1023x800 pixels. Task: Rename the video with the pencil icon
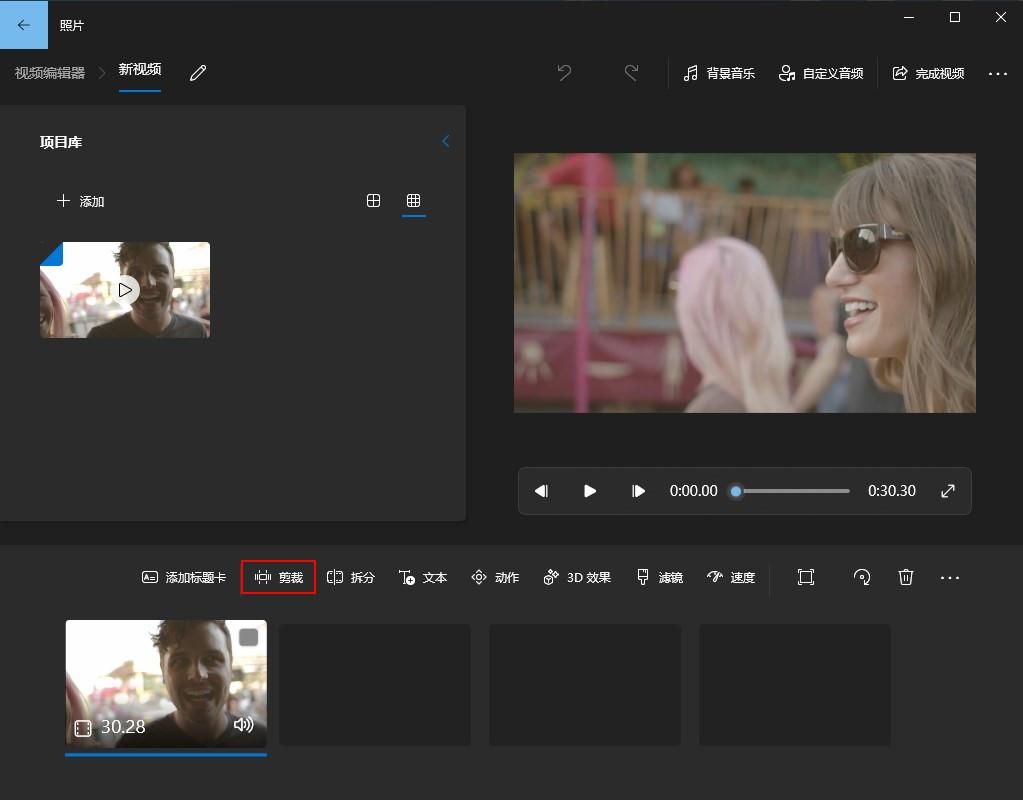198,72
